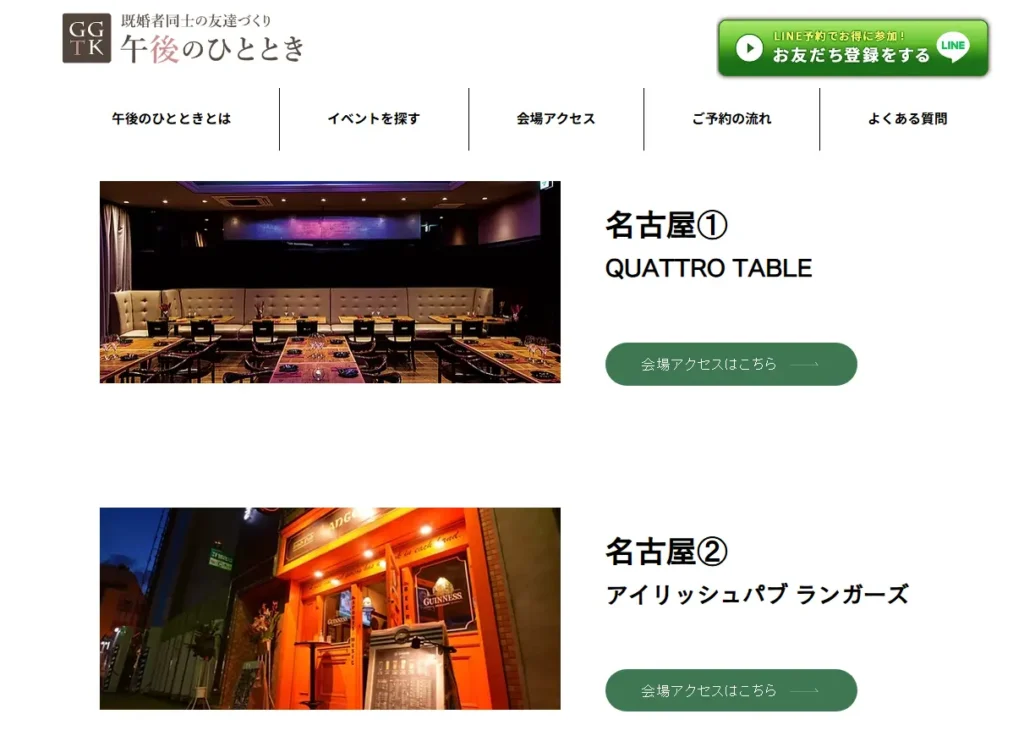The image size is (1024, 736).
Task: Click the 名古屋① heading
Action: pyautogui.click(x=666, y=225)
